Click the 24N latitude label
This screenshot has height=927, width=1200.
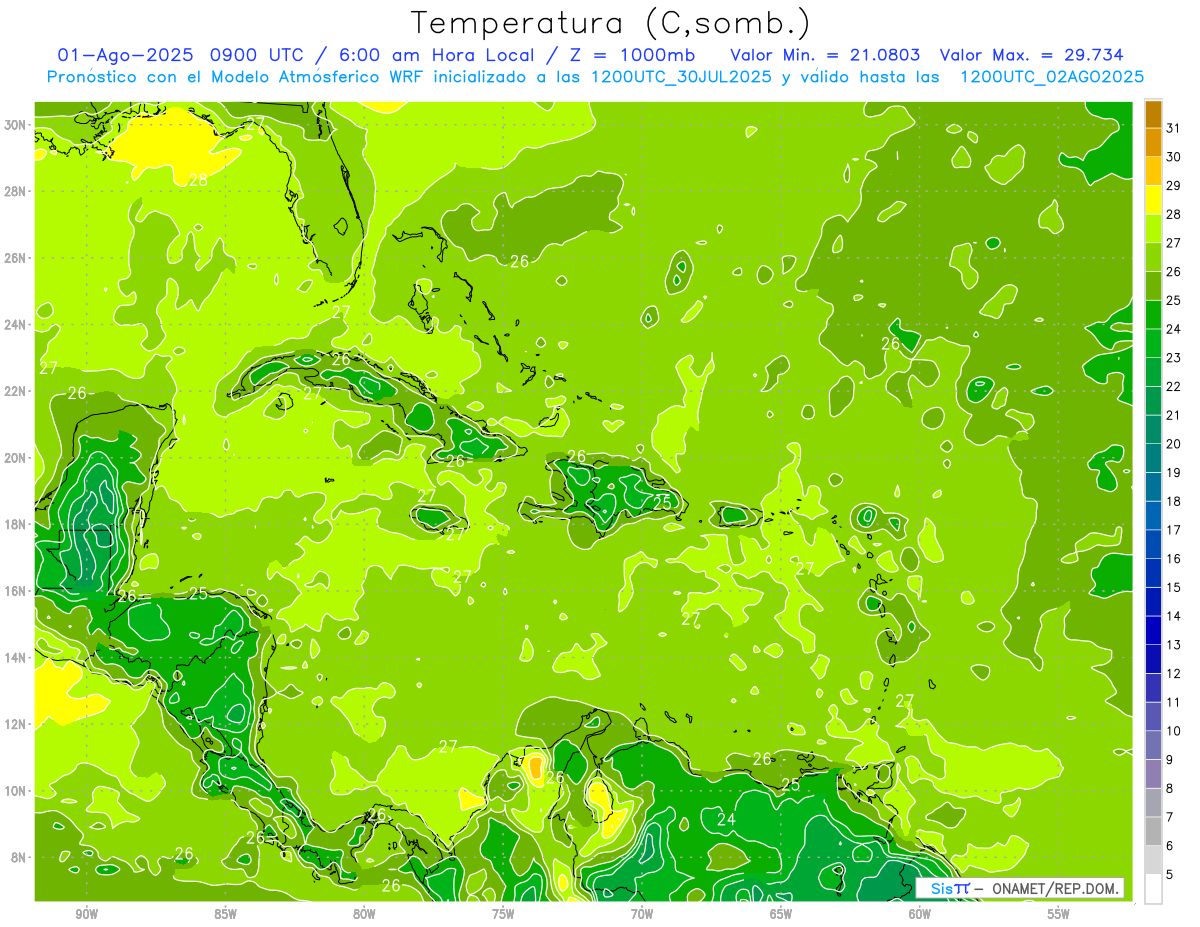coord(17,324)
